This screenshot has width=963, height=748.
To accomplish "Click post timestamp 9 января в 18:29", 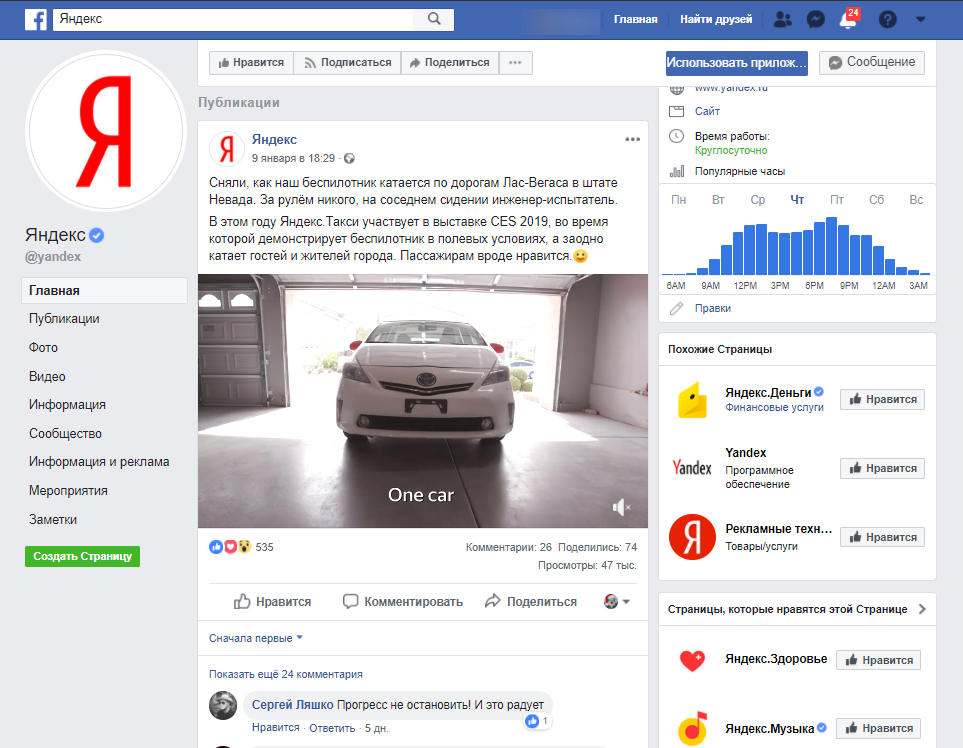I will coord(293,158).
